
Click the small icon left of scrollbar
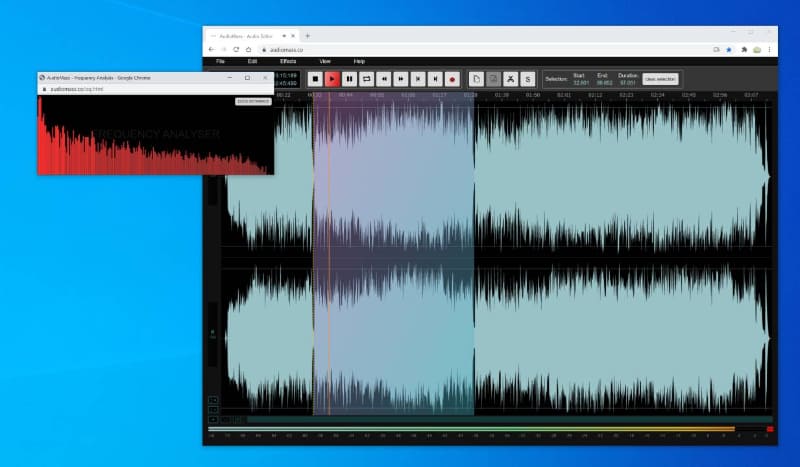(213, 420)
